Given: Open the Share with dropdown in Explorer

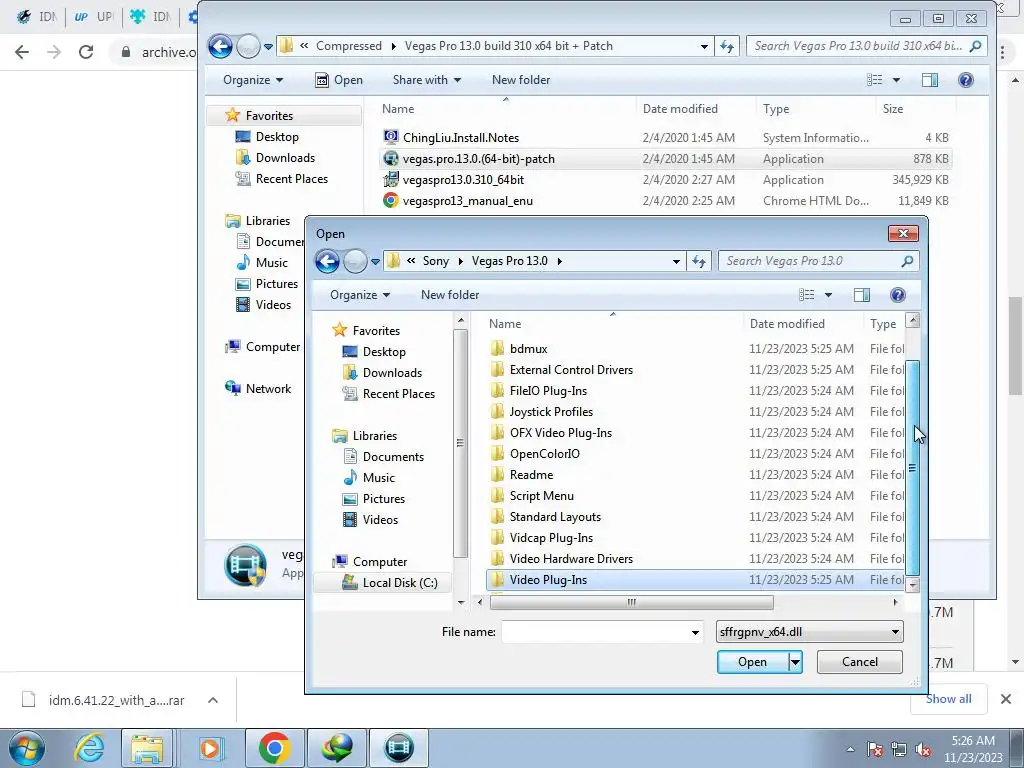Looking at the screenshot, I should pyautogui.click(x=426, y=80).
